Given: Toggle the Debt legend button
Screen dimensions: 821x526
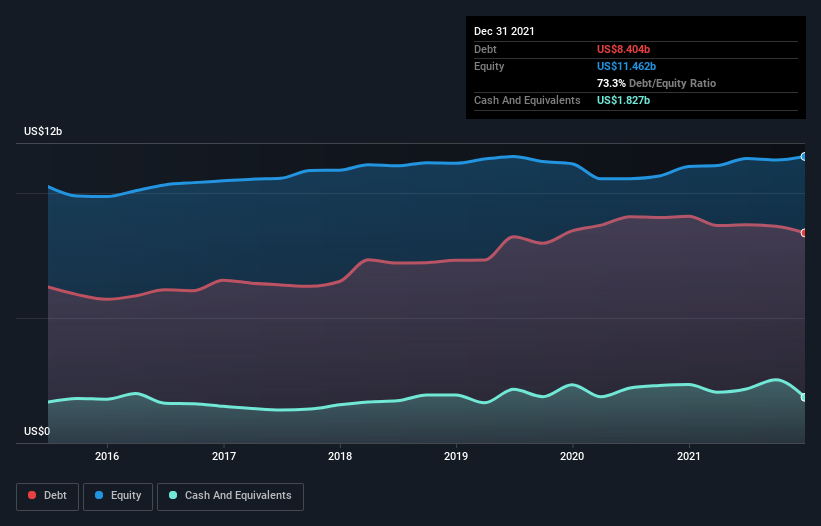Looking at the screenshot, I should [x=48, y=496].
